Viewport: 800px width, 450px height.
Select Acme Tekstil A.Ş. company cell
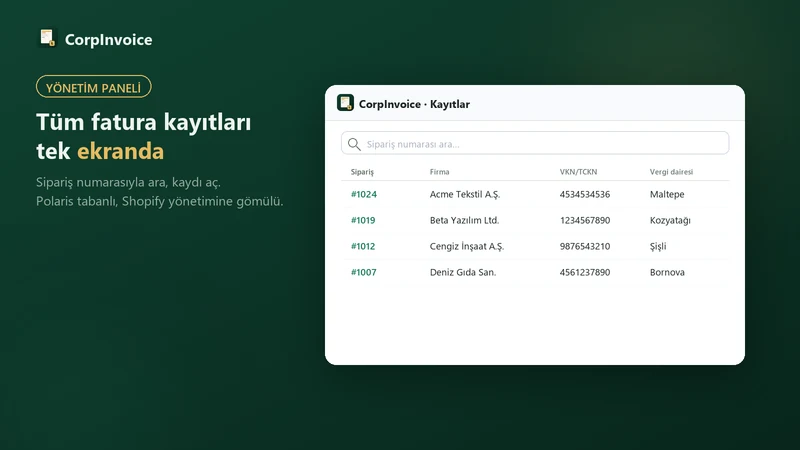tap(465, 194)
